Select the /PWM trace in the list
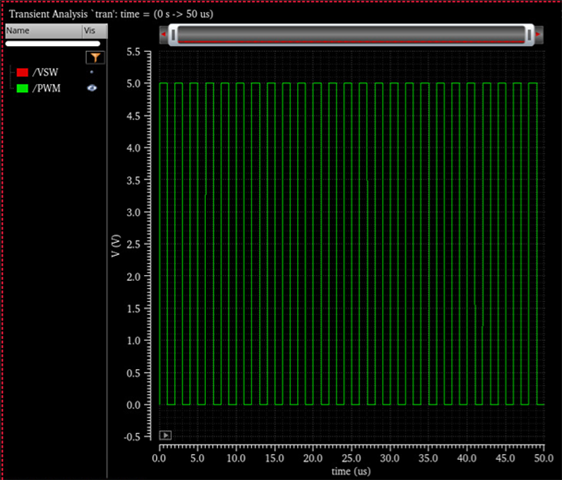 tap(47, 88)
